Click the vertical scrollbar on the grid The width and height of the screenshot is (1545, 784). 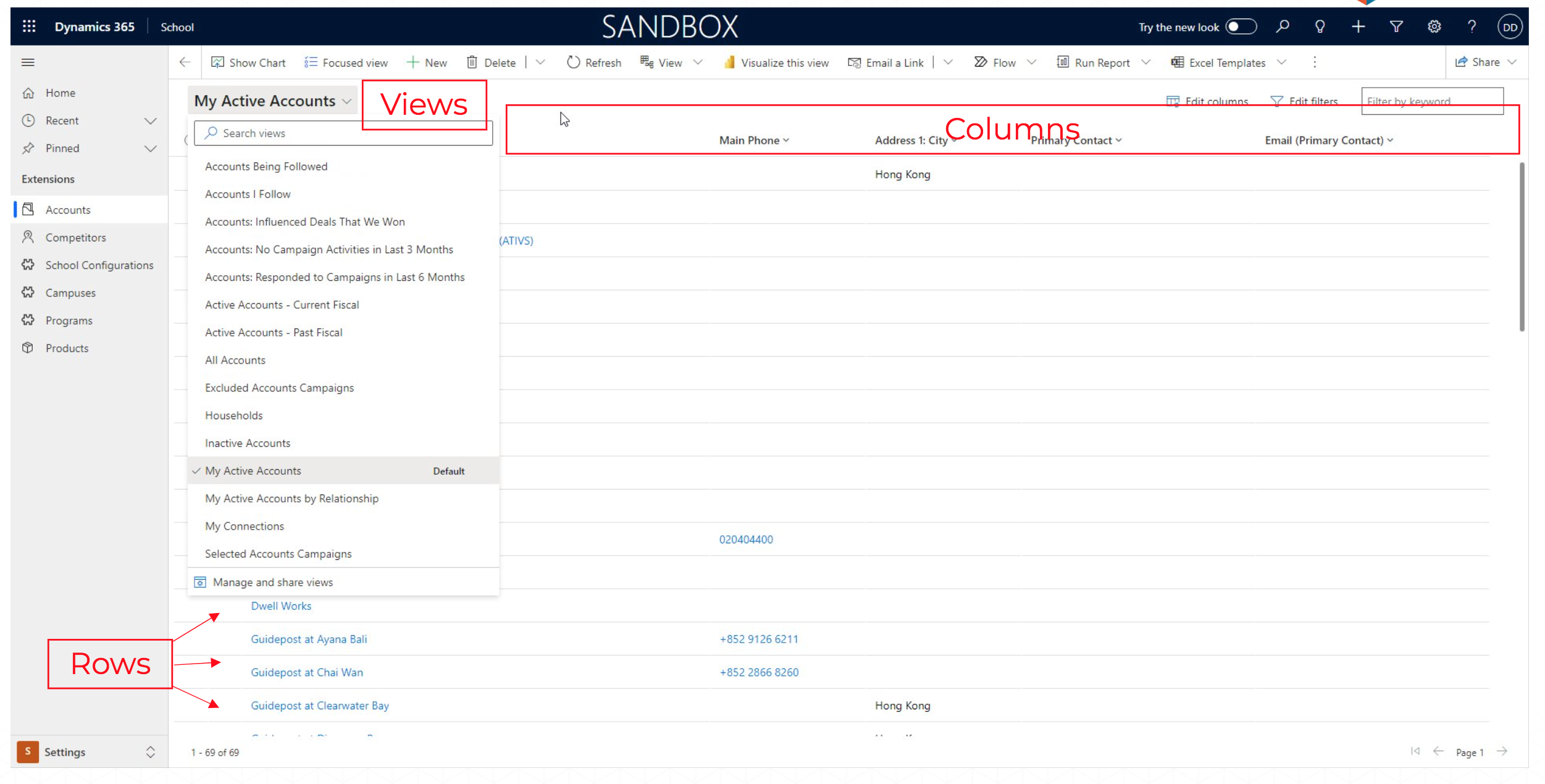(1521, 247)
